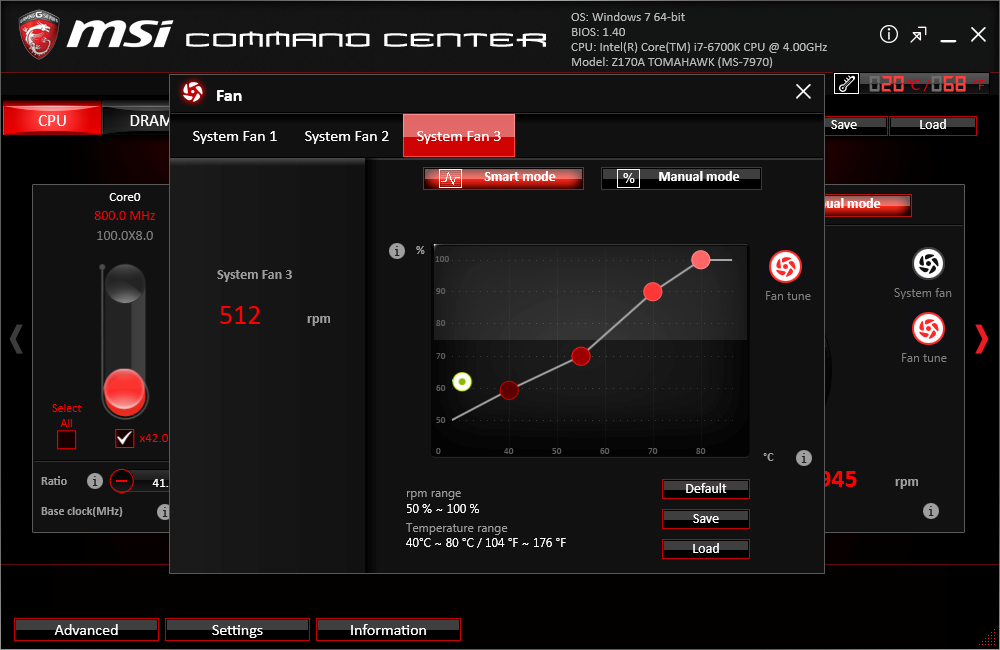Click the info icon below the background rpm readout
This screenshot has height=650, width=1000.
click(930, 511)
